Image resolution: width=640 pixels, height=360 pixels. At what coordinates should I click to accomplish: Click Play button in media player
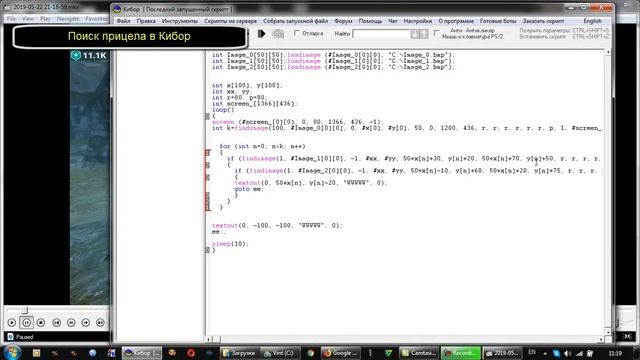point(11,322)
